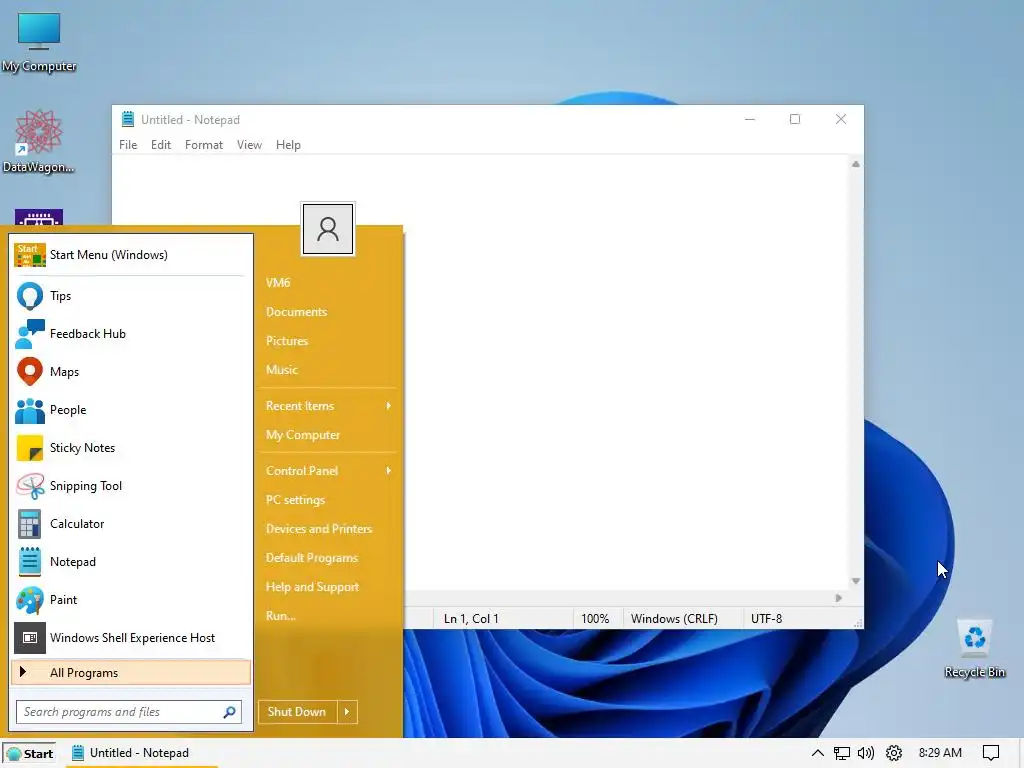This screenshot has height=768, width=1024.
Task: Open Feedback Hub from start menu
Action: 131,334
